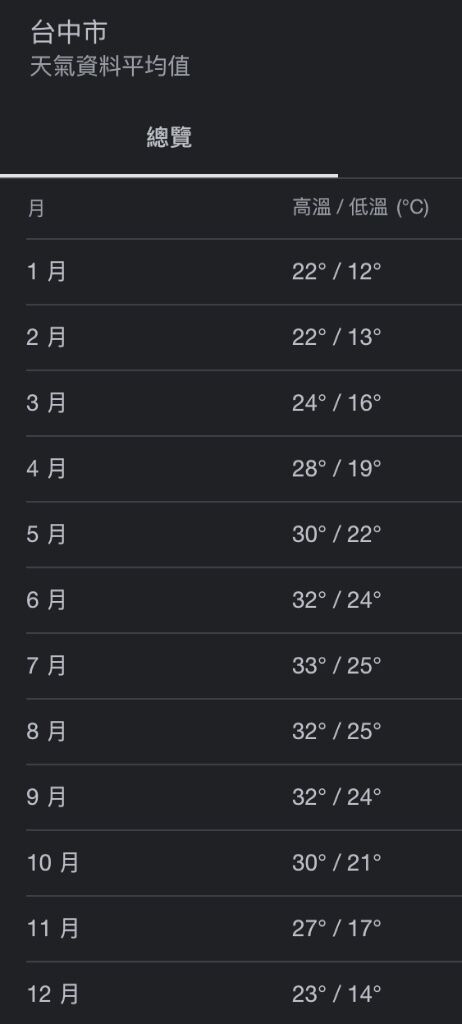Select the 5 月 row
The image size is (462, 1024).
[x=244, y=535]
